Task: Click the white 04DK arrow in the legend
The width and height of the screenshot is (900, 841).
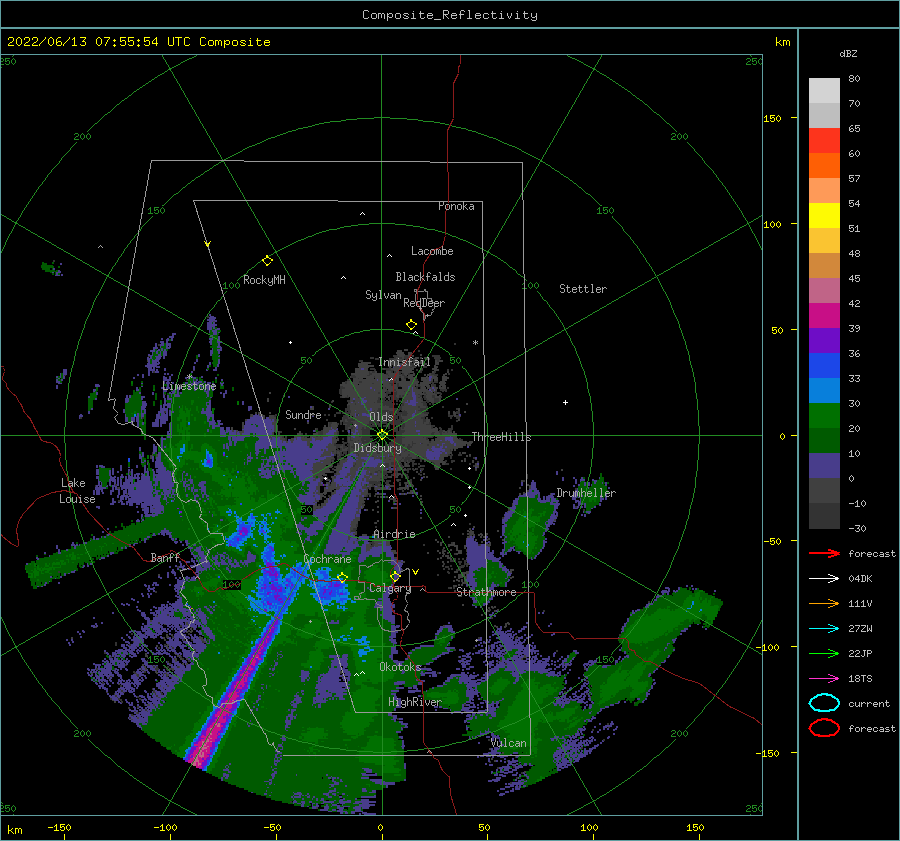Action: pyautogui.click(x=824, y=578)
